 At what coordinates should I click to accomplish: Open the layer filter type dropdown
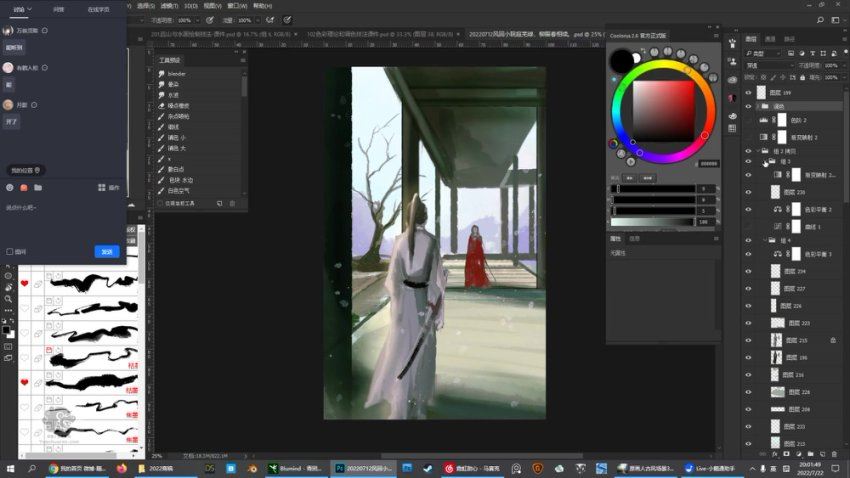tap(763, 53)
